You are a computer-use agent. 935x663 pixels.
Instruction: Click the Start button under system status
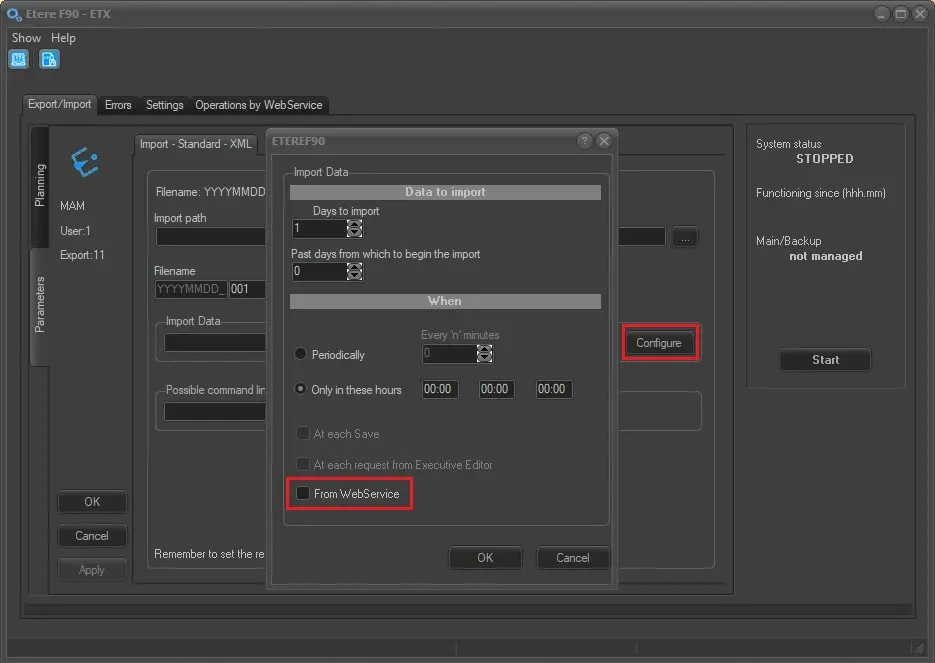coord(825,360)
